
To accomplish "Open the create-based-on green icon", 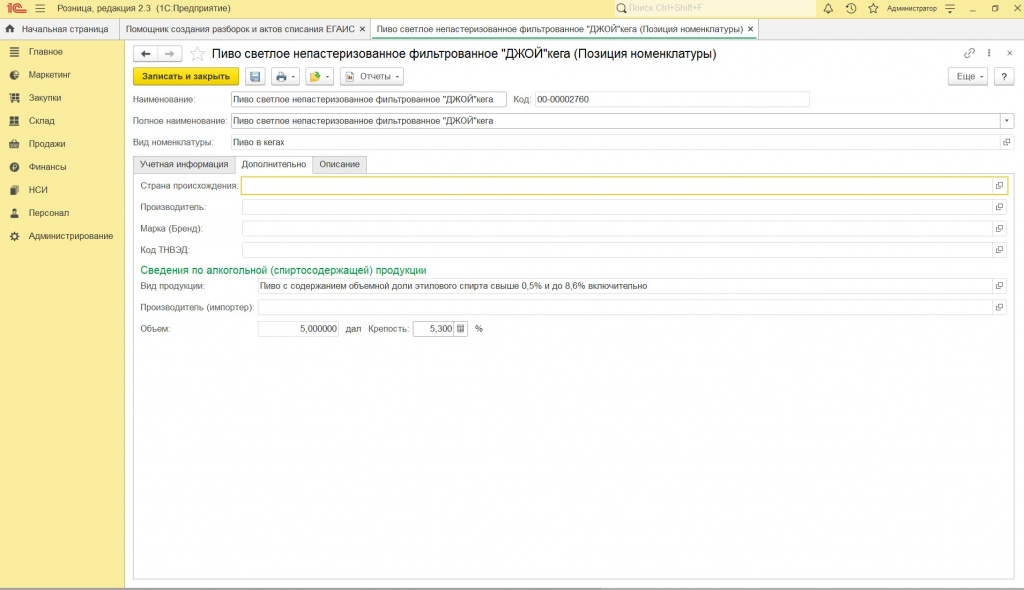I will 315,76.
